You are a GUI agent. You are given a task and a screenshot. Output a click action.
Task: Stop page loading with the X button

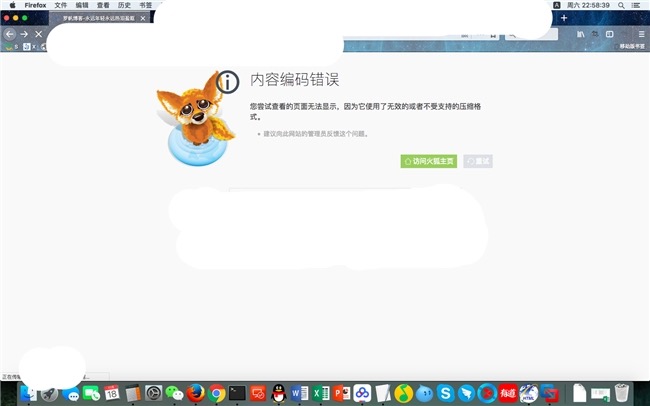click(x=39, y=34)
